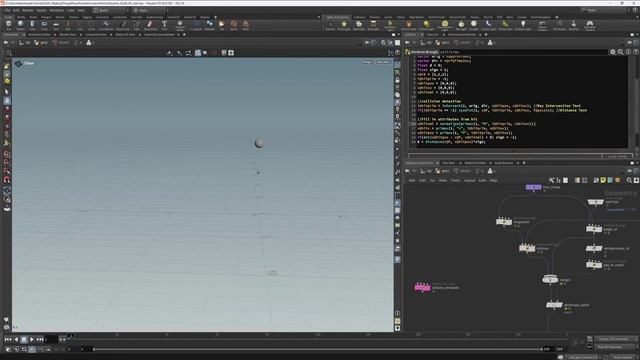
Task: Add a new shelf tab after Lights and Cameras set
Action: tap(557, 17)
